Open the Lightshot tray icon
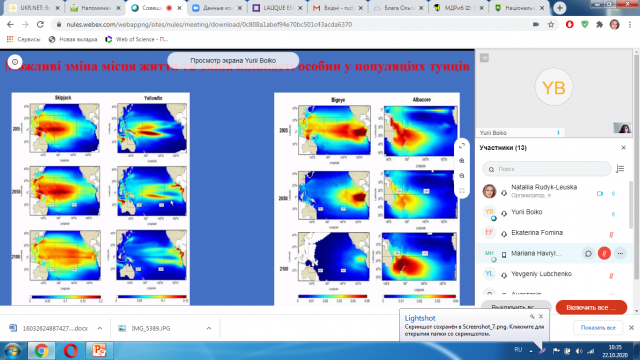This screenshot has width=640, height=360. (x=542, y=350)
